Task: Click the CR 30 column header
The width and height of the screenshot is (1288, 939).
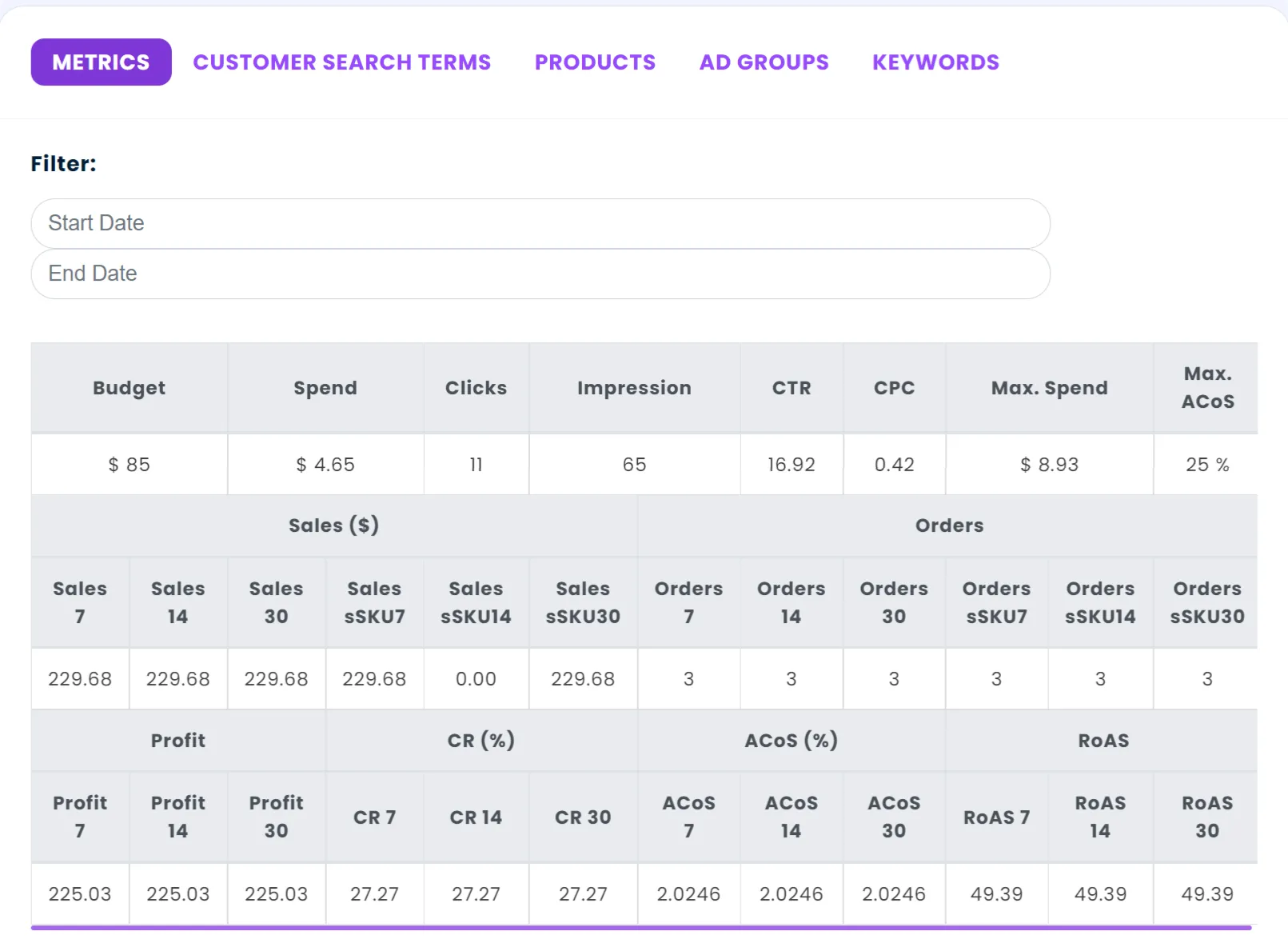Action: click(583, 817)
